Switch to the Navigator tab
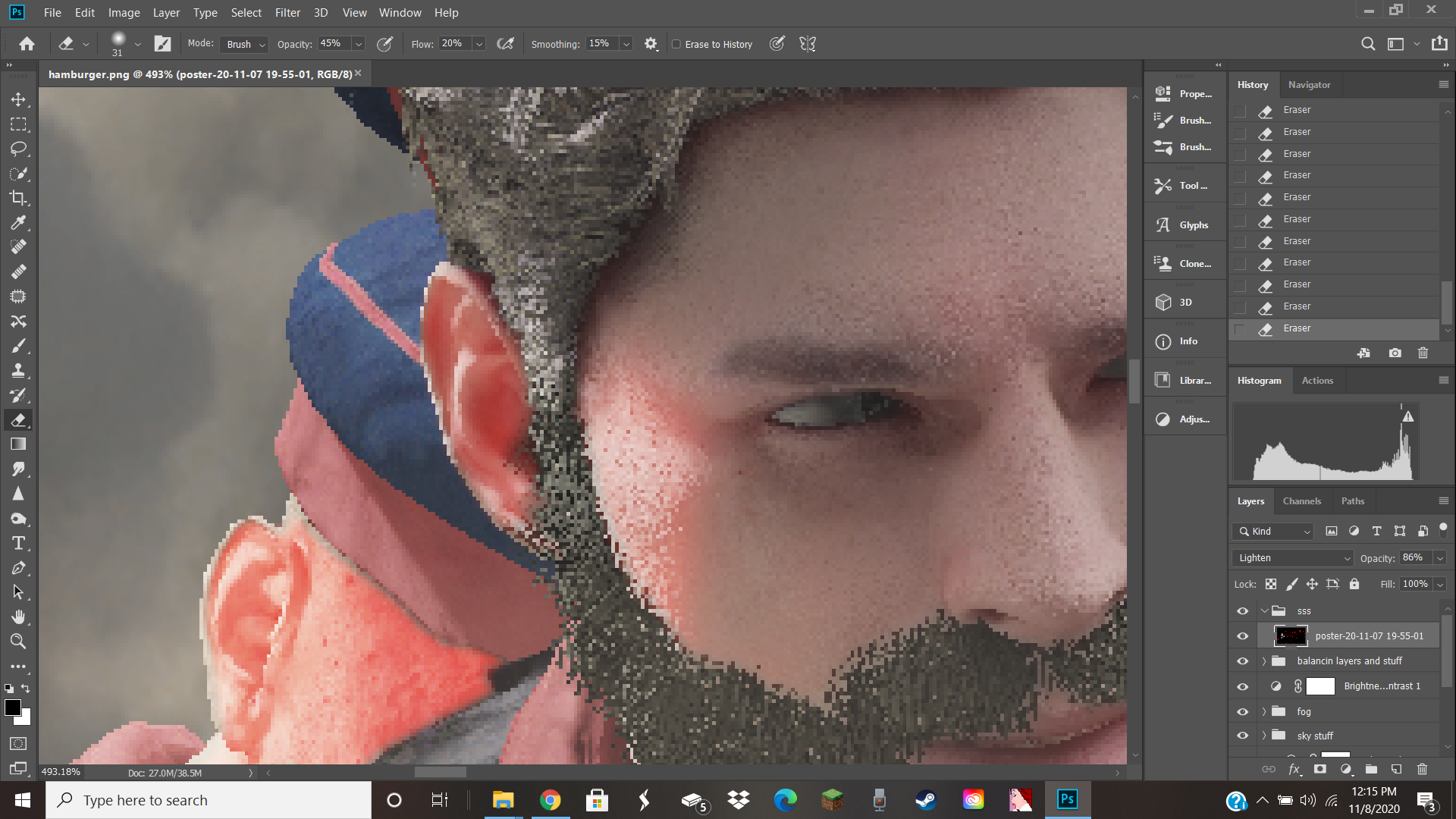Image resolution: width=1456 pixels, height=819 pixels. [x=1309, y=85]
